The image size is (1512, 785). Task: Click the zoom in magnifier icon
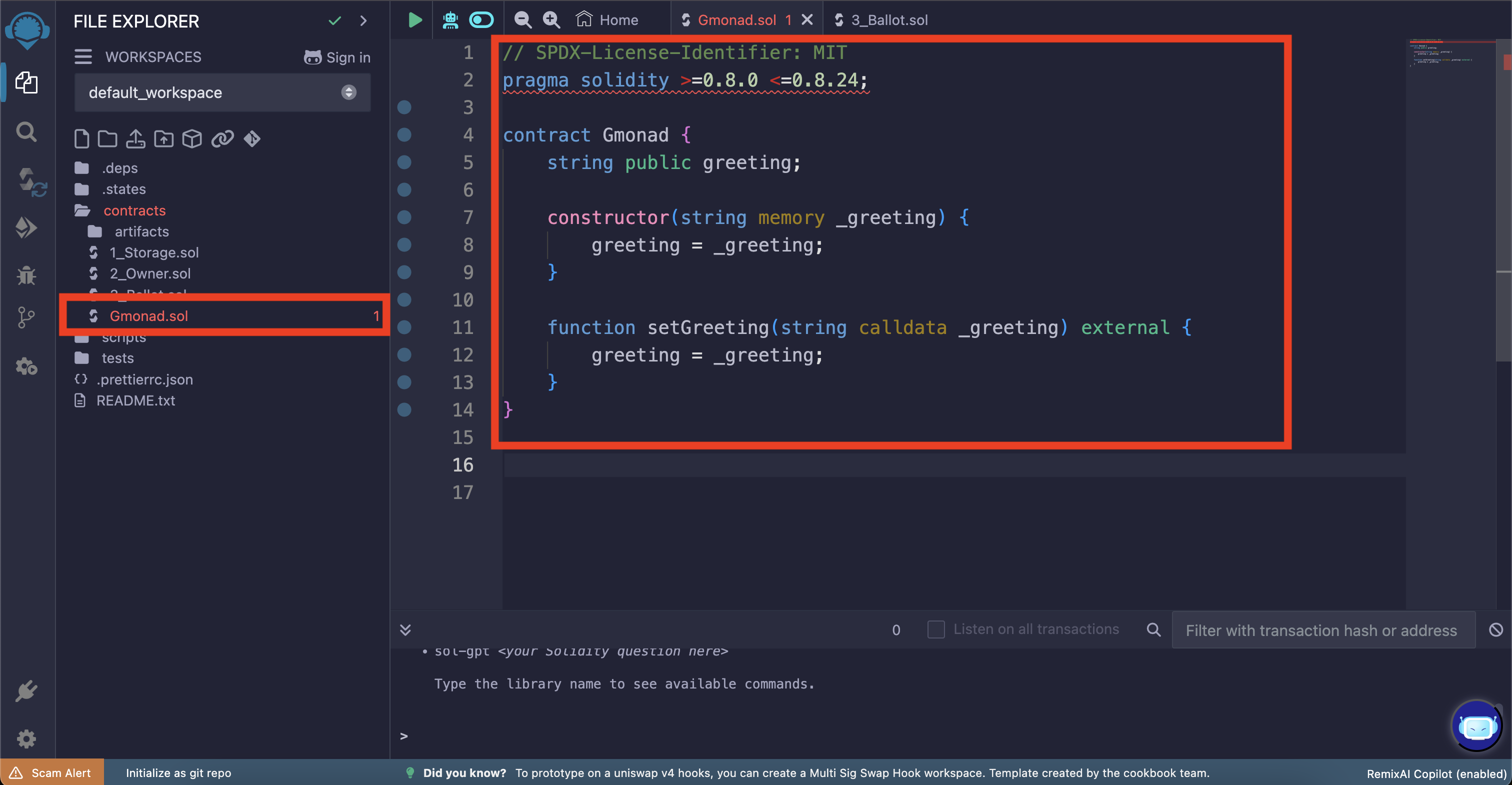(551, 20)
